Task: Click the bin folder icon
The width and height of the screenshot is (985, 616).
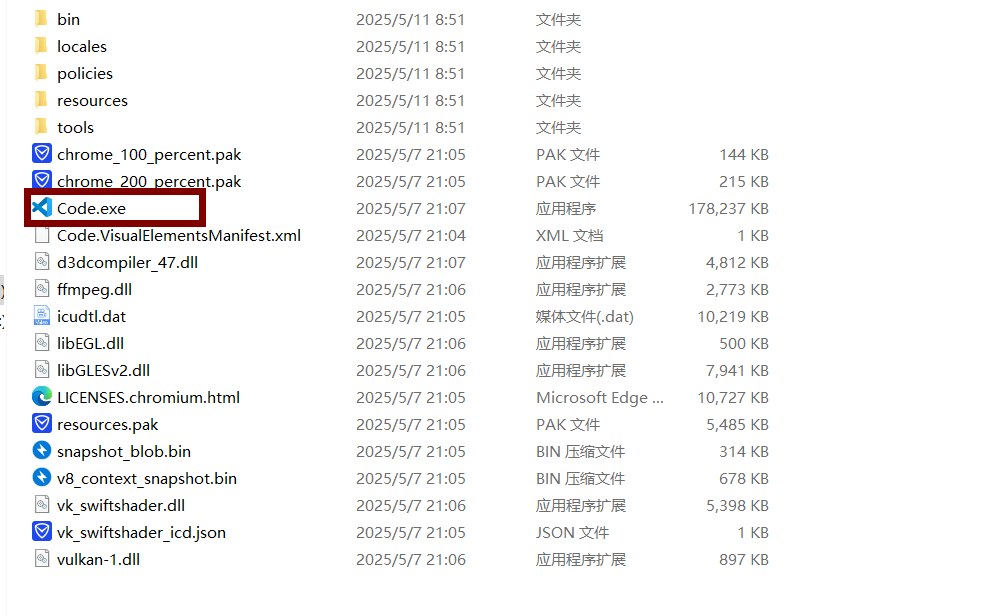Action: (41, 19)
